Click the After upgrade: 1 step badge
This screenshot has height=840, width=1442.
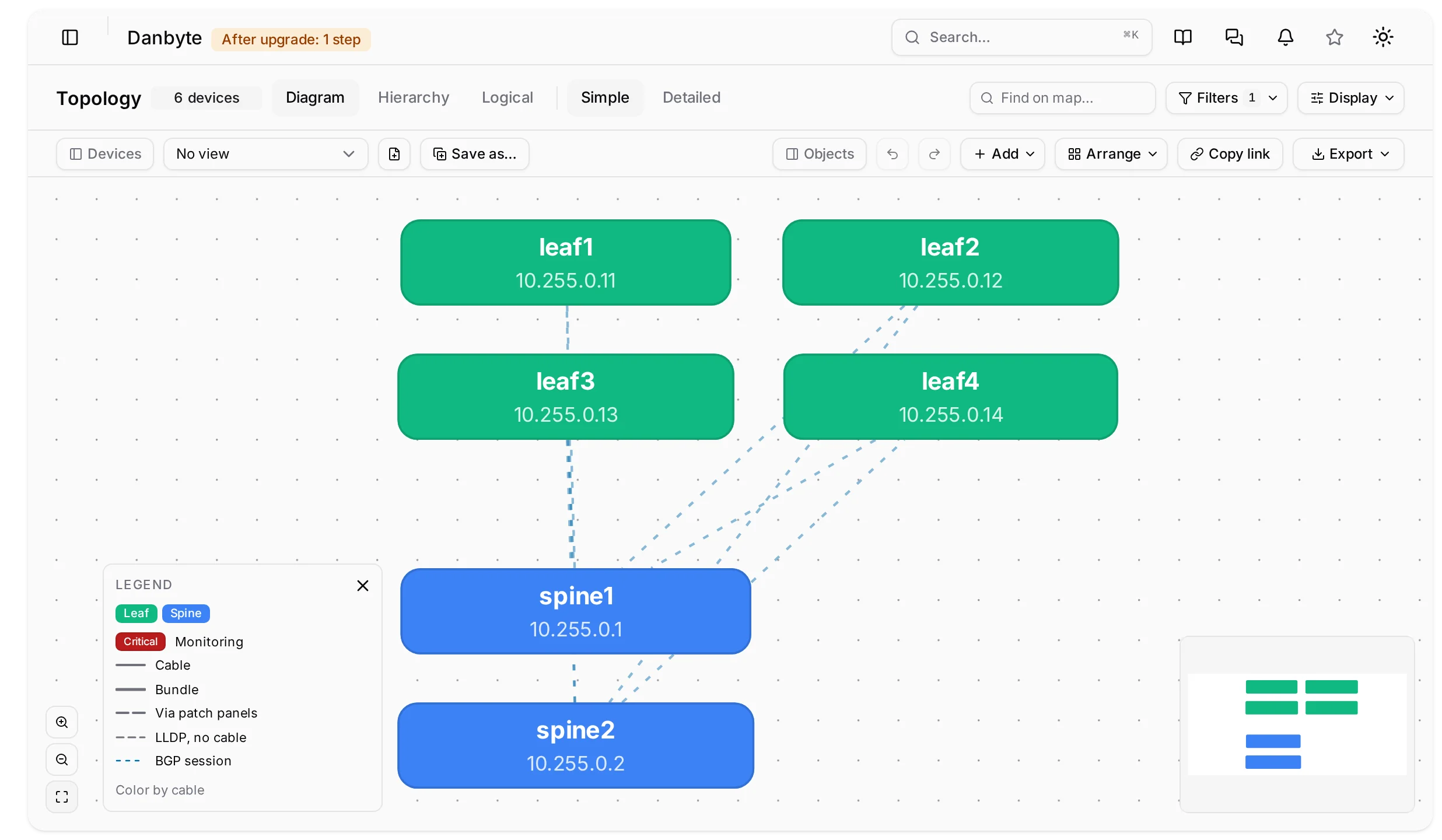click(x=291, y=40)
